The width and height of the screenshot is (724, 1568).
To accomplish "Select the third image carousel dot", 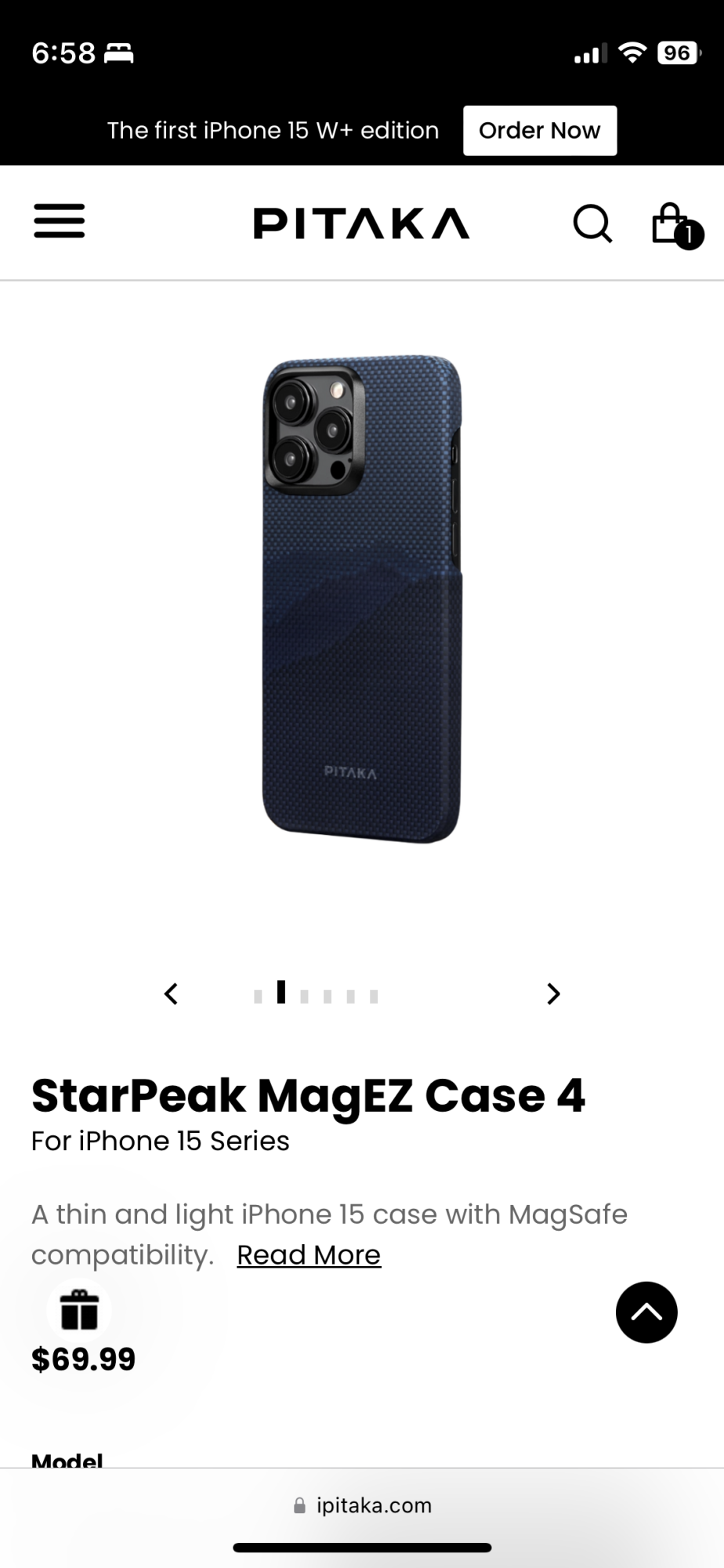I will [x=304, y=996].
